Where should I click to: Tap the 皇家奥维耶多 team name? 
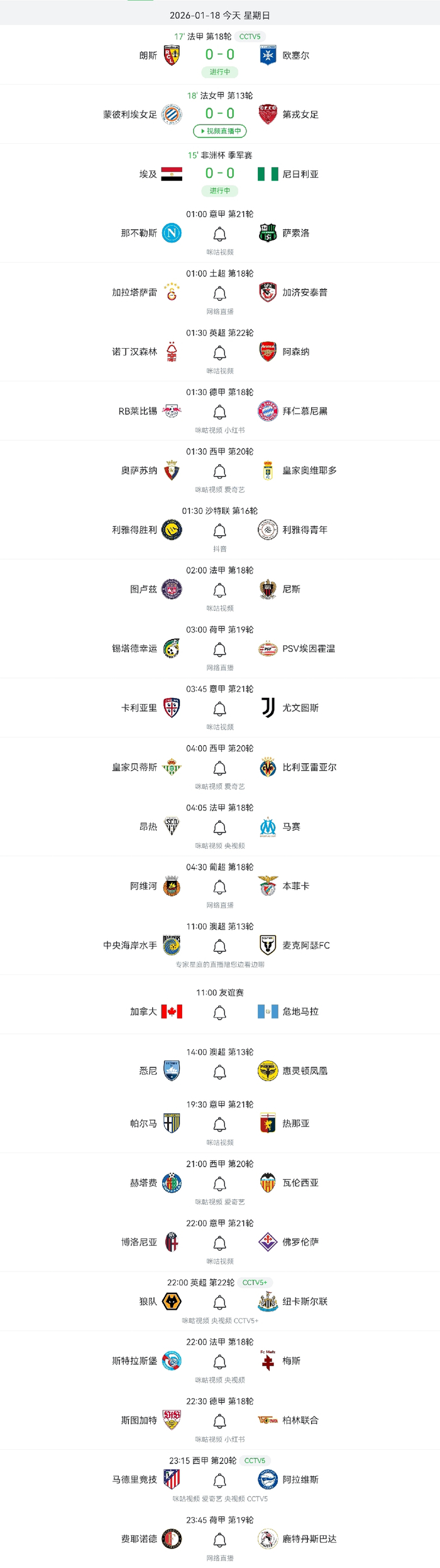pyautogui.click(x=309, y=471)
